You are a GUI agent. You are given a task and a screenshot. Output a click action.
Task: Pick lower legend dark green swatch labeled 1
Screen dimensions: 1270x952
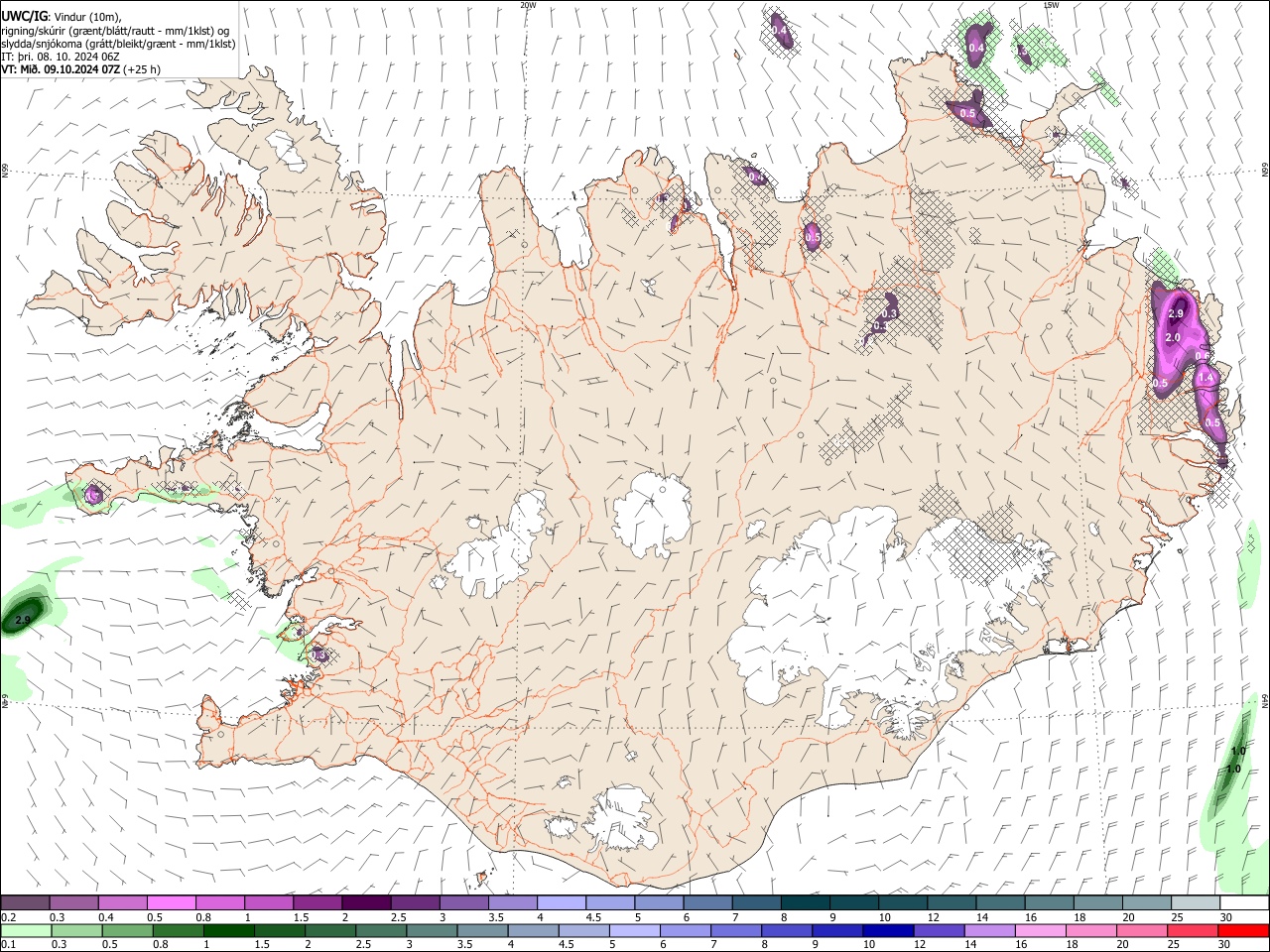tap(229, 931)
